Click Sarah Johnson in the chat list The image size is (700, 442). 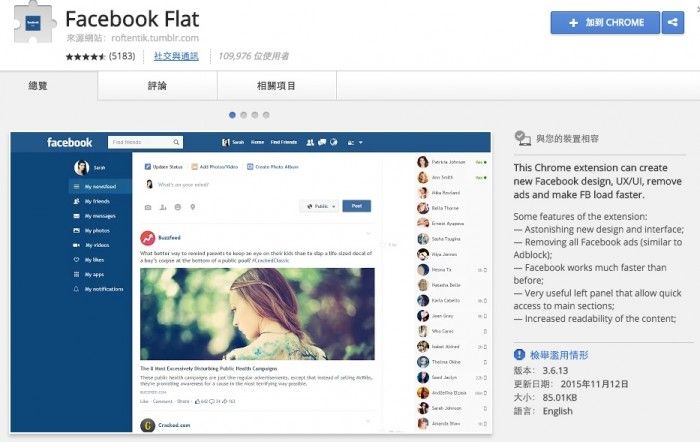pyautogui.click(x=446, y=408)
